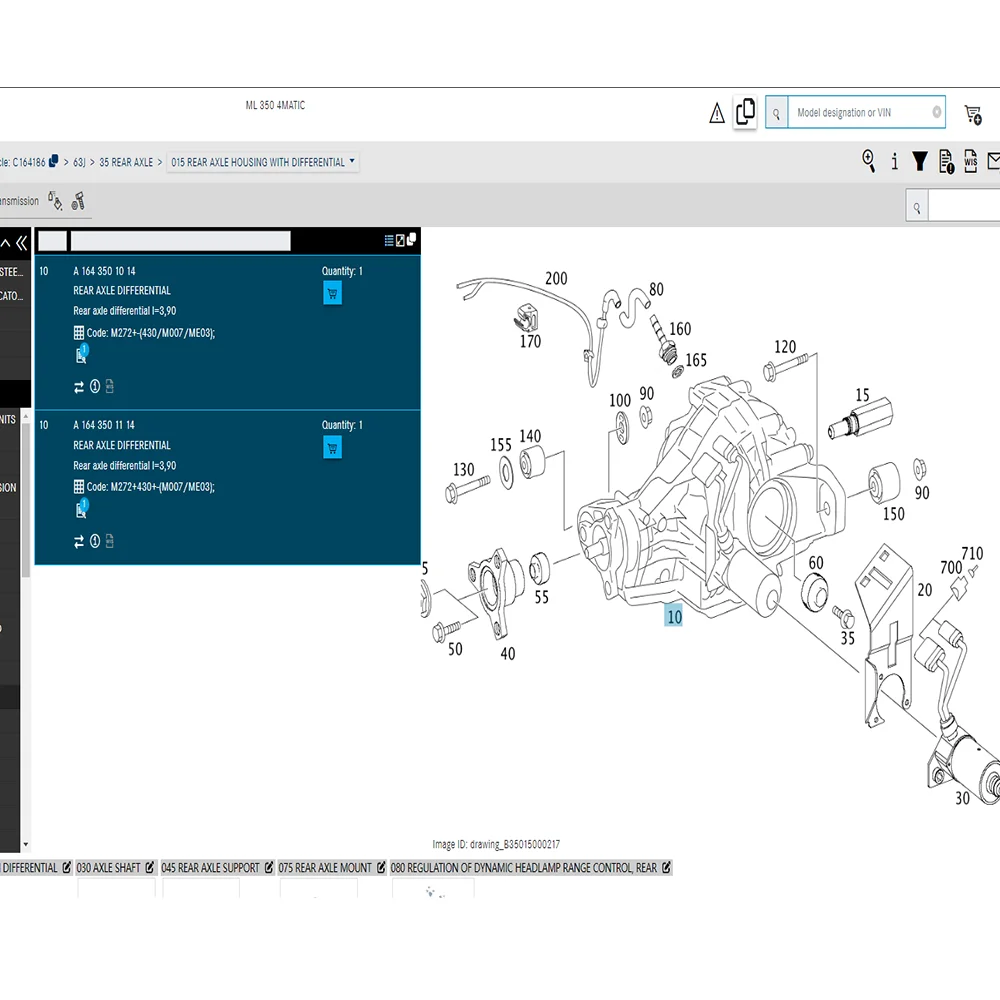The height and width of the screenshot is (1000, 1000).
Task: Click edit icon next to 075 REAR AXLE MOUNT
Action: [x=381, y=867]
